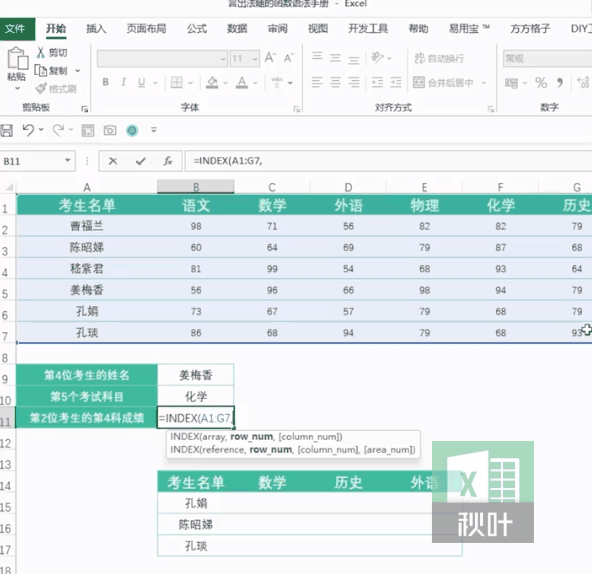Click the Cut scissors icon
This screenshot has height=574, width=592.
pos(40,52)
